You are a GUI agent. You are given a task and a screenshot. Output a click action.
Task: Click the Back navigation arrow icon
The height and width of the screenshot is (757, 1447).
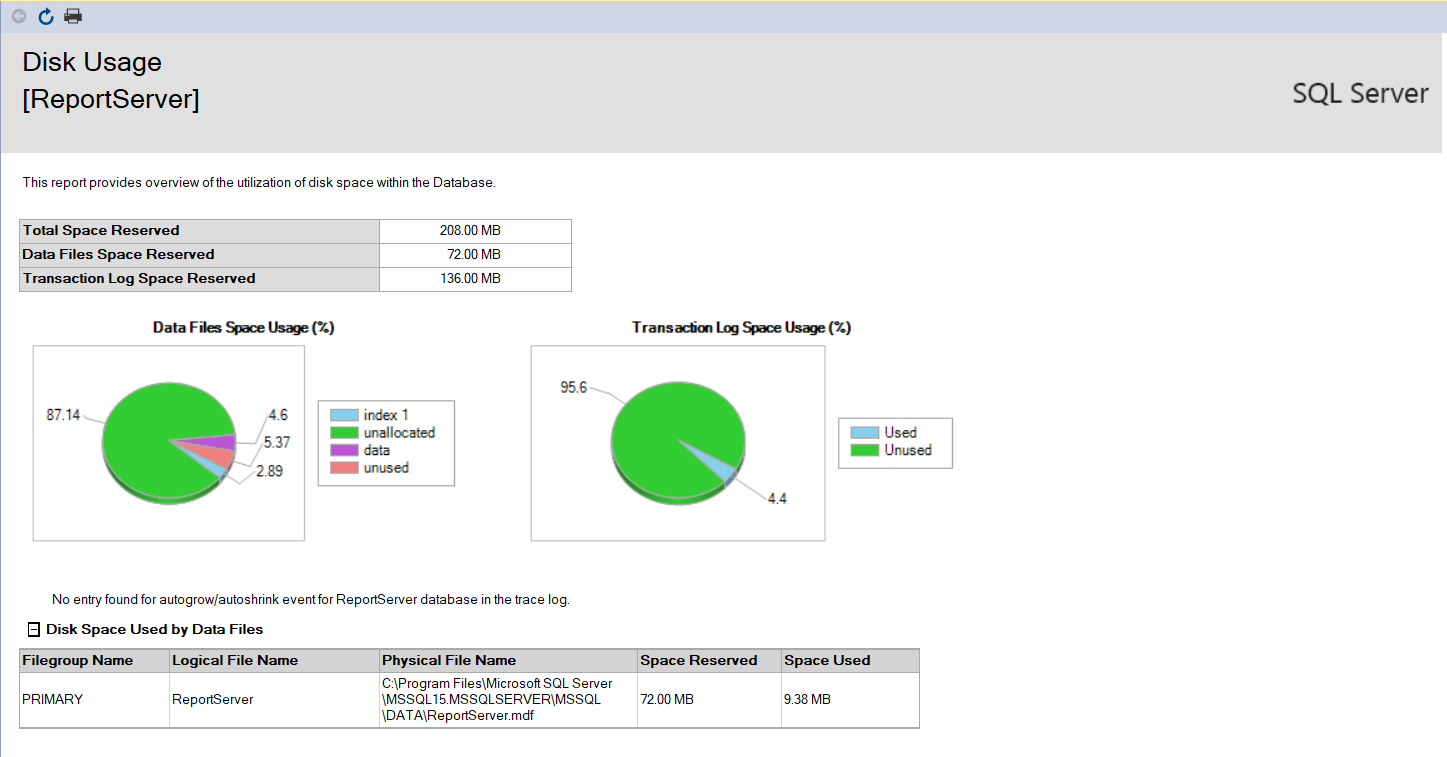pyautogui.click(x=19, y=16)
